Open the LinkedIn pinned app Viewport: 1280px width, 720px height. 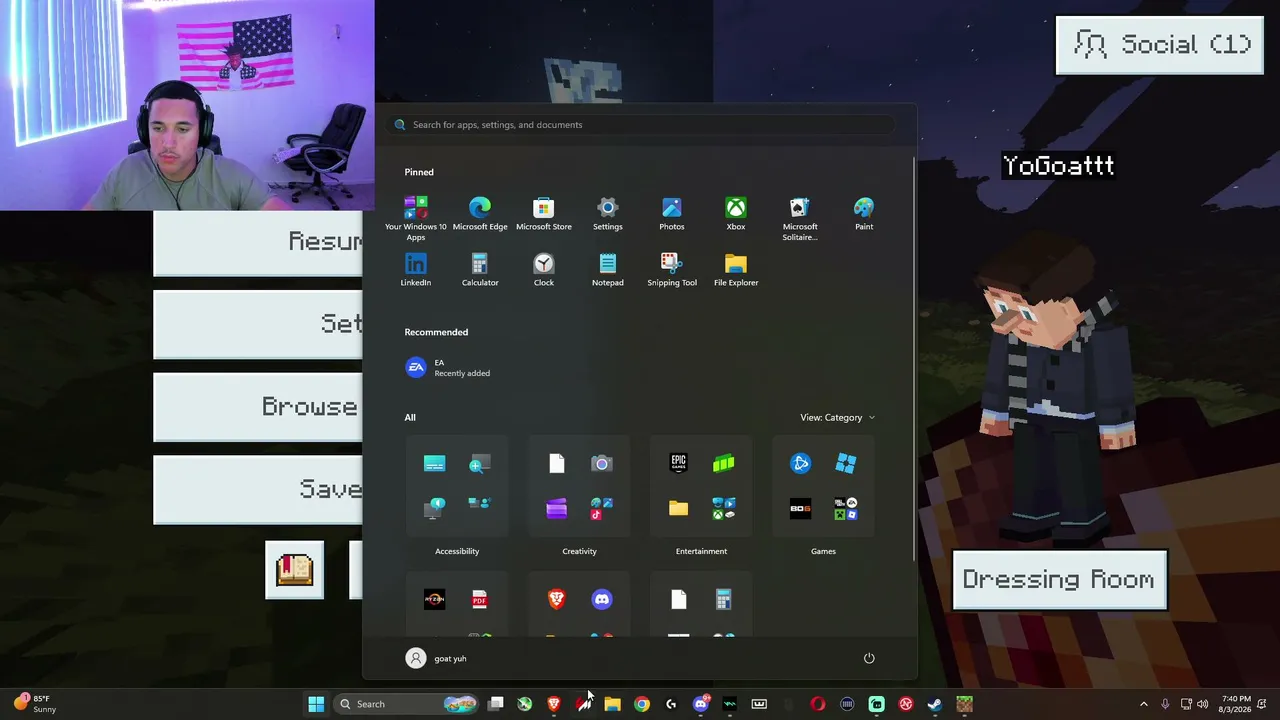416,270
